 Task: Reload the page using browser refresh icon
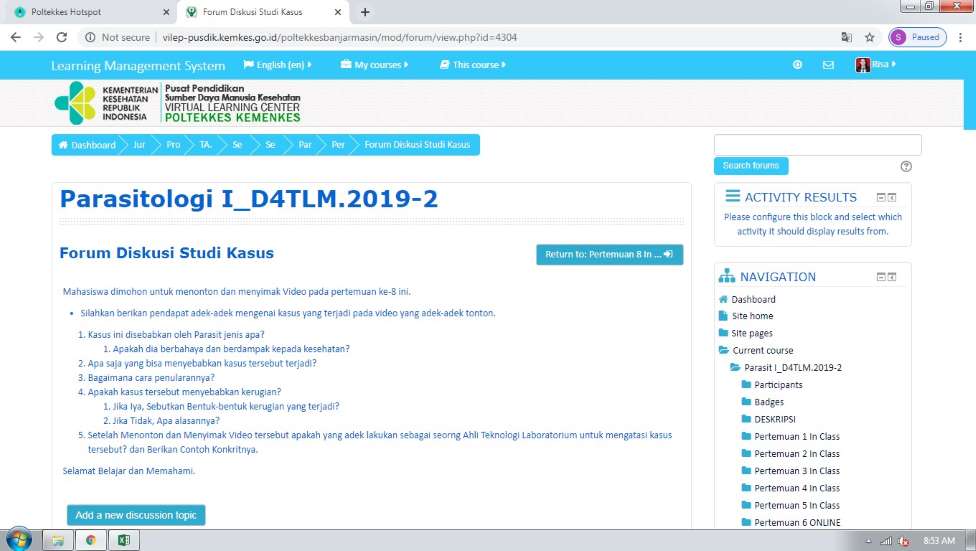tap(62, 37)
